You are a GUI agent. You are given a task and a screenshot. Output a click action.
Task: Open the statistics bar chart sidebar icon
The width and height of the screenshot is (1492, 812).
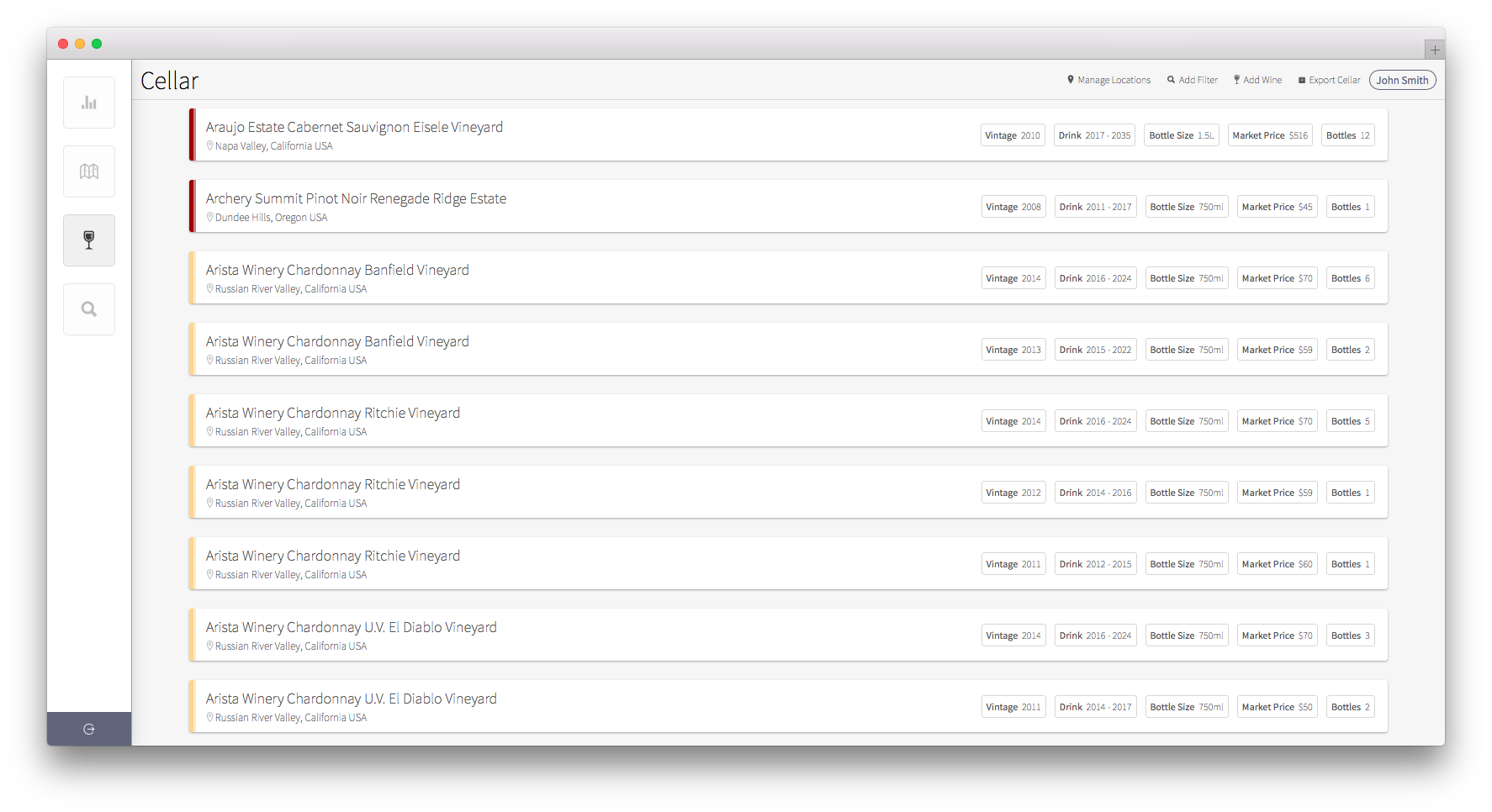[x=89, y=103]
